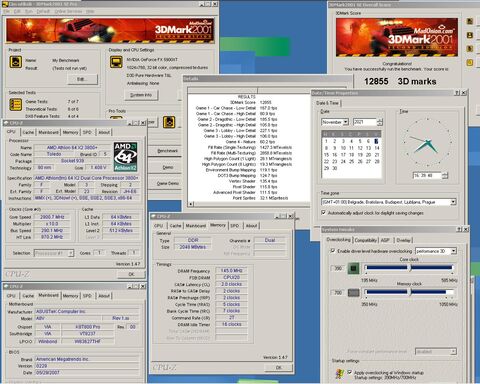Switch to the Compatibility tab in the overclocking window

point(366,240)
